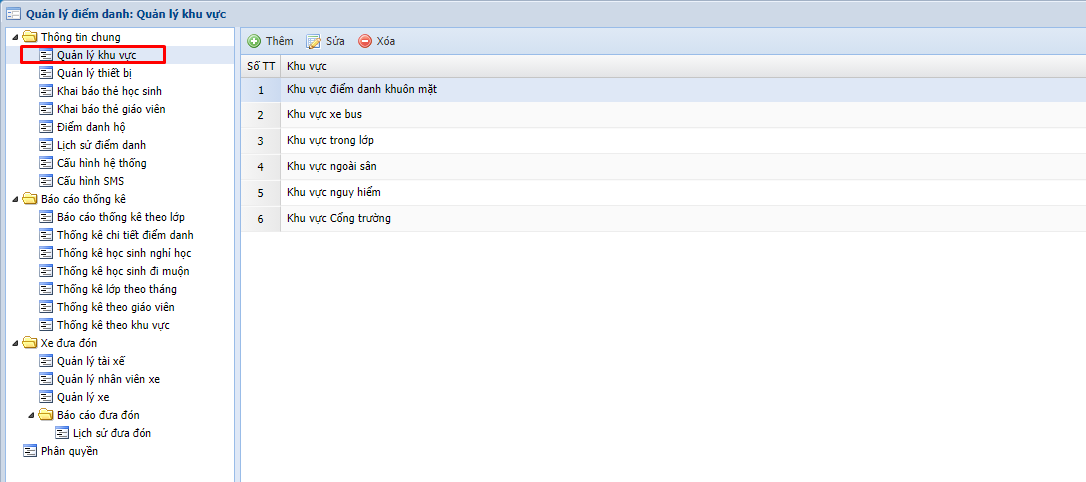Collapse the Báo cáo đưa đón subfolder
Viewport: 1086px width, 482px height.
click(30, 415)
